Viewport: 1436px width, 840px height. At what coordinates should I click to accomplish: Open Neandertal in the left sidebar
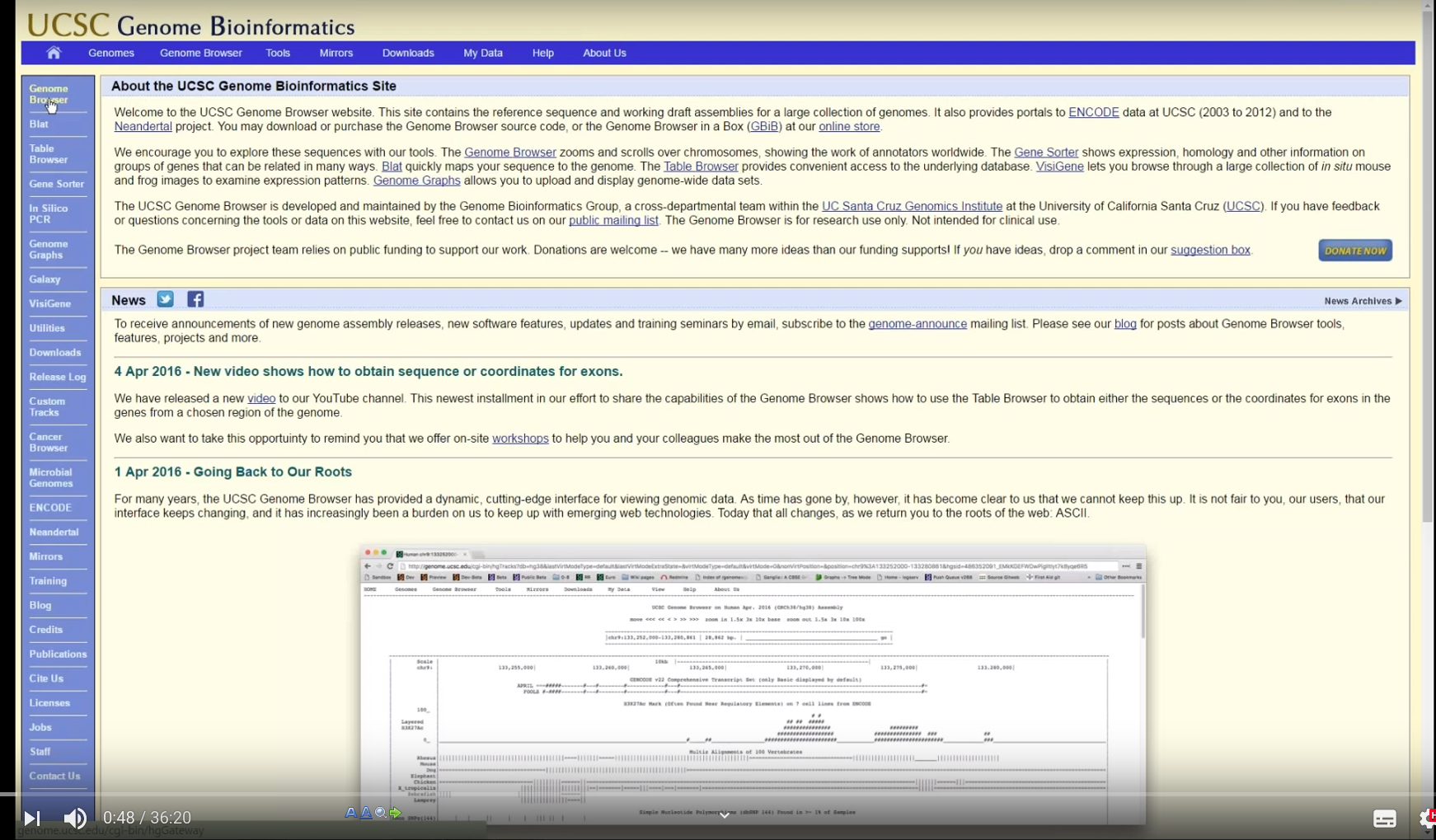pyautogui.click(x=54, y=532)
